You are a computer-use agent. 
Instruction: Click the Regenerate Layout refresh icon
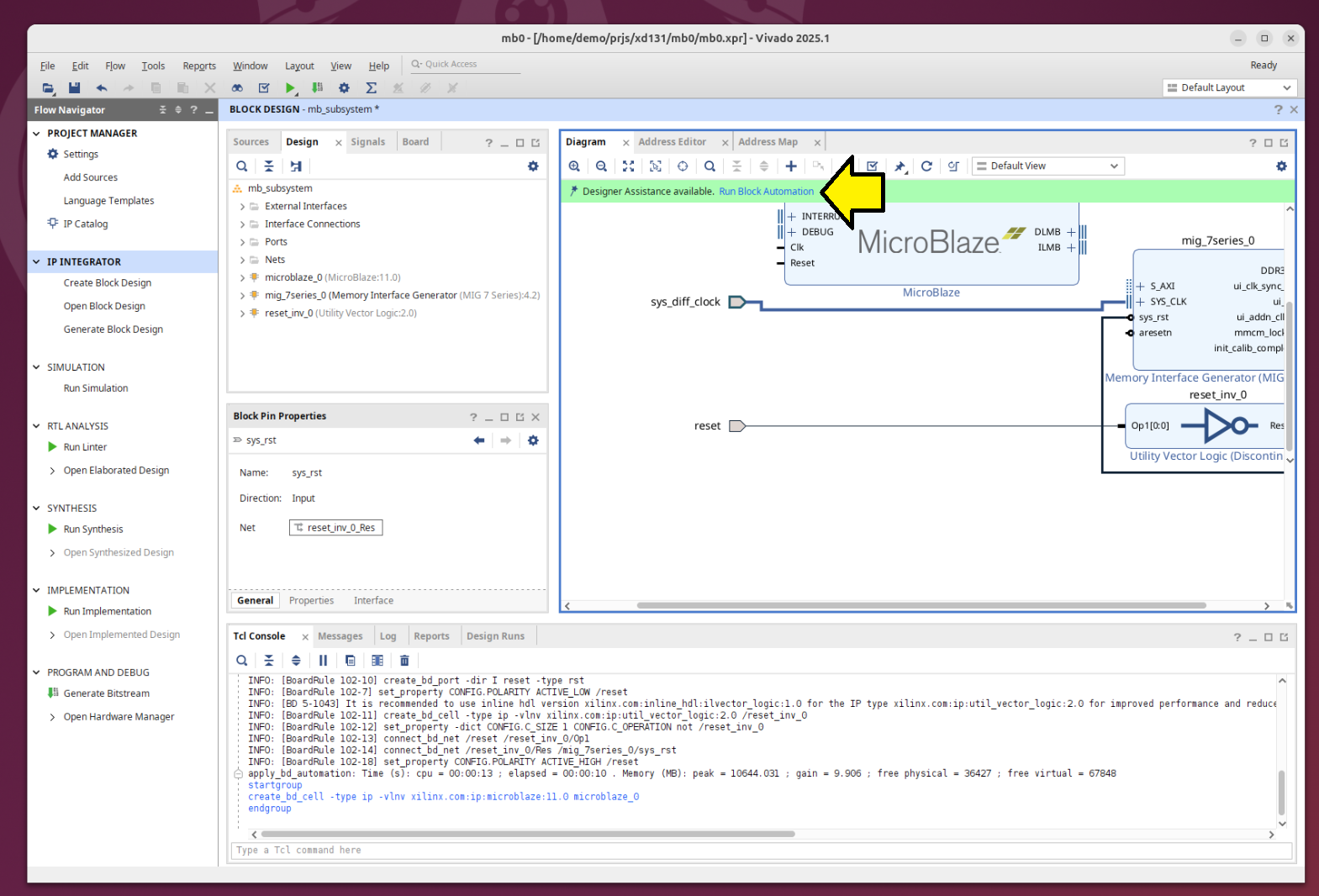926,166
